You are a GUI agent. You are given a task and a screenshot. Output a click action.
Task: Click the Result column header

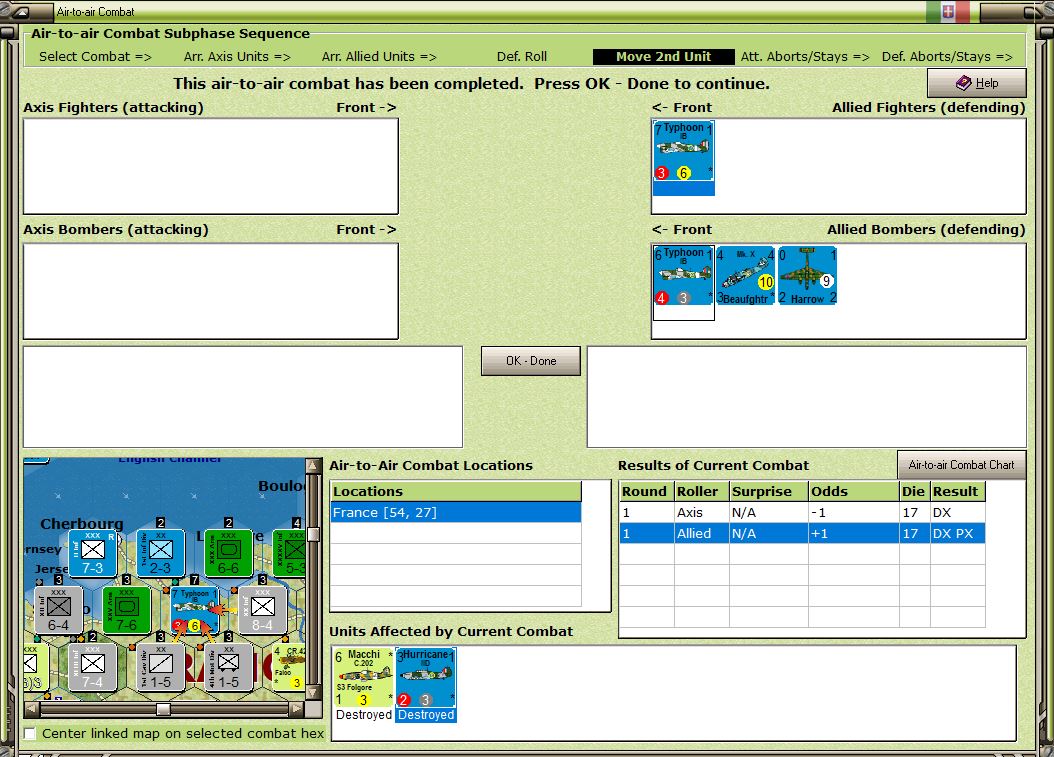tap(958, 491)
